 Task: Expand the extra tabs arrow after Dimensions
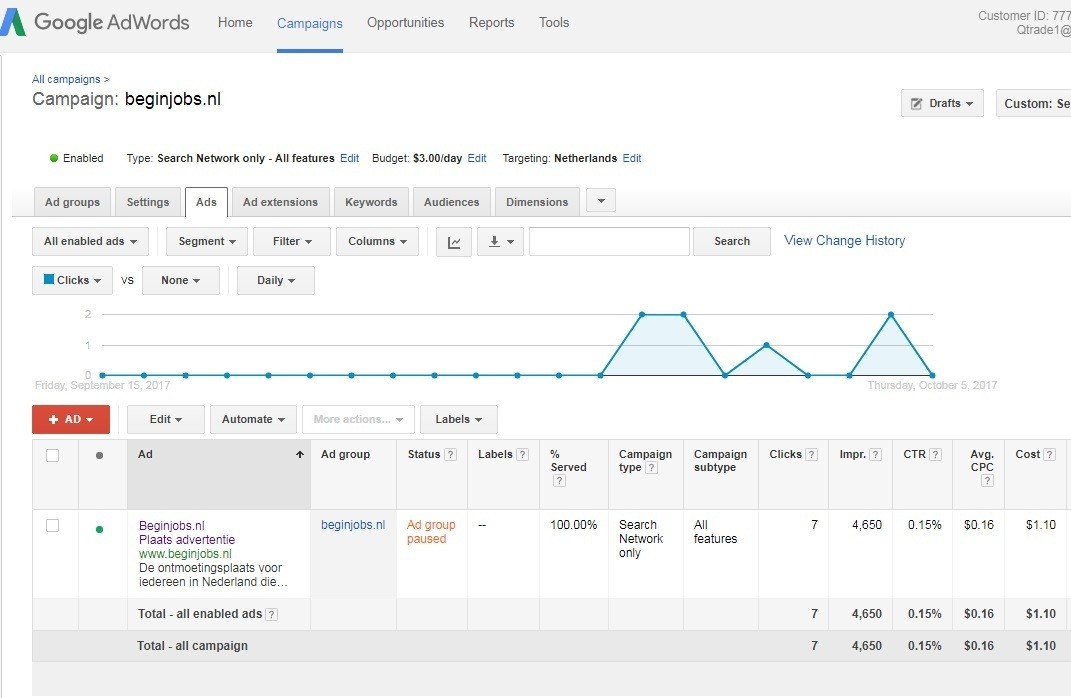[x=600, y=201]
